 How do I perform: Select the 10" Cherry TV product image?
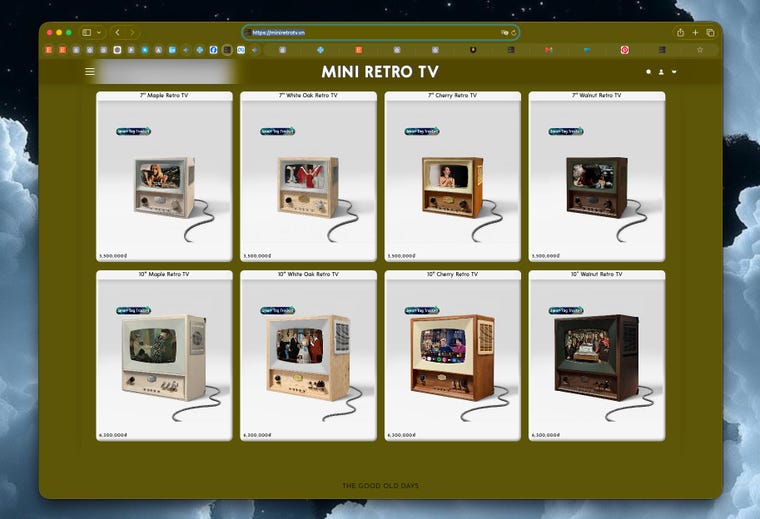453,358
